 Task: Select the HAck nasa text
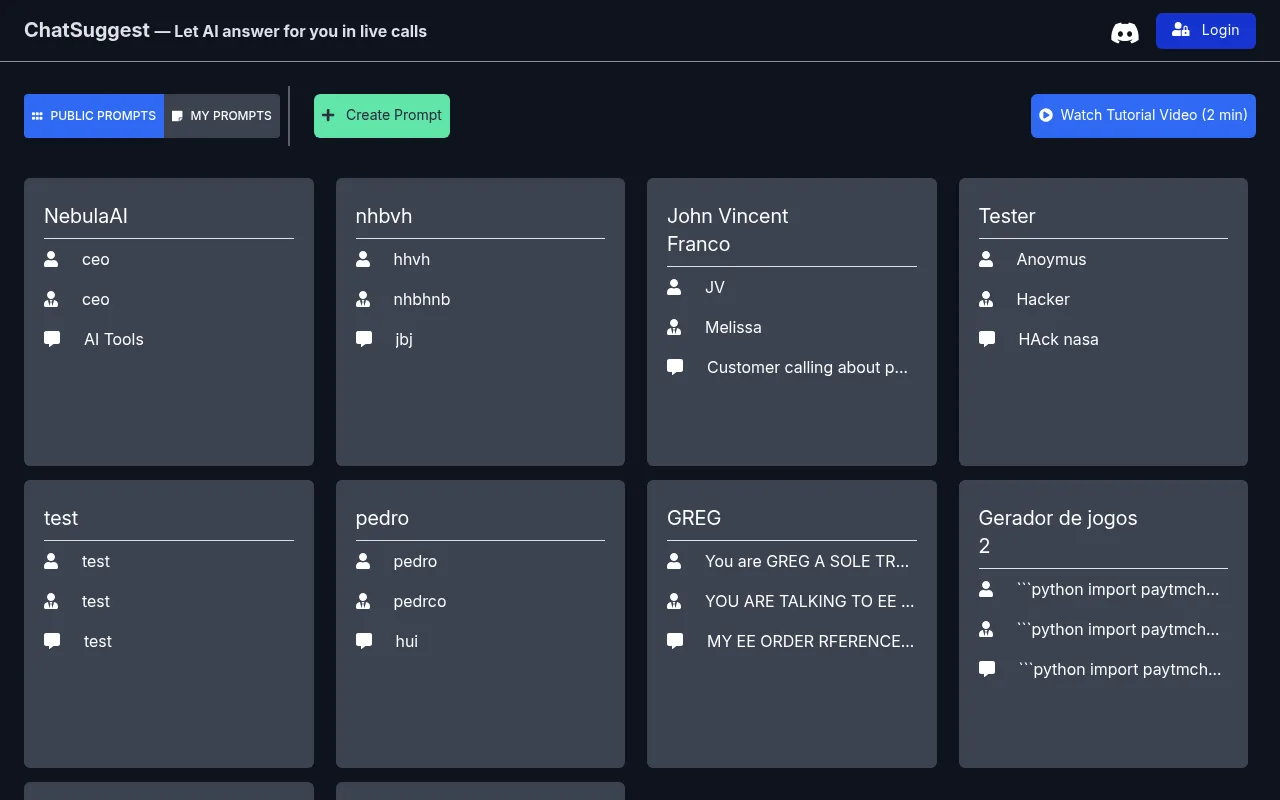click(1058, 339)
